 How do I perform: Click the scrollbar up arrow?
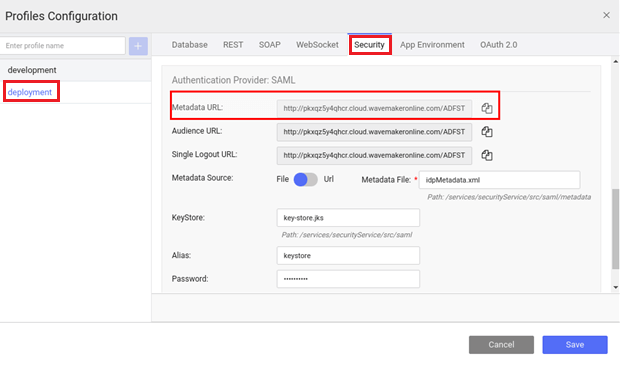point(615,61)
